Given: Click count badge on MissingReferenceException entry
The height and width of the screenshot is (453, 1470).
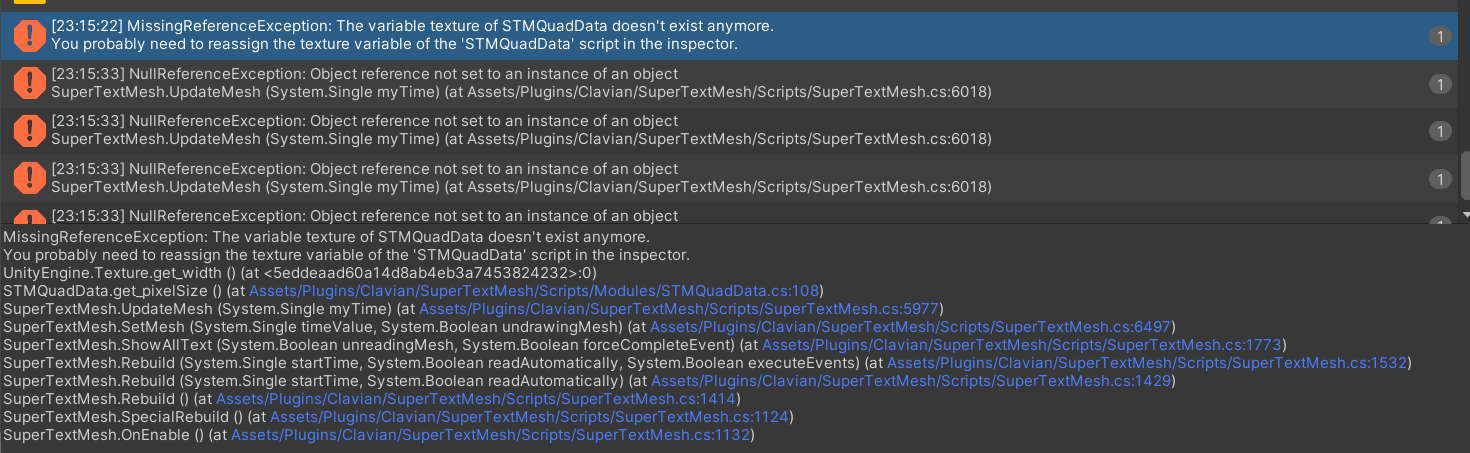Looking at the screenshot, I should [x=1440, y=36].
